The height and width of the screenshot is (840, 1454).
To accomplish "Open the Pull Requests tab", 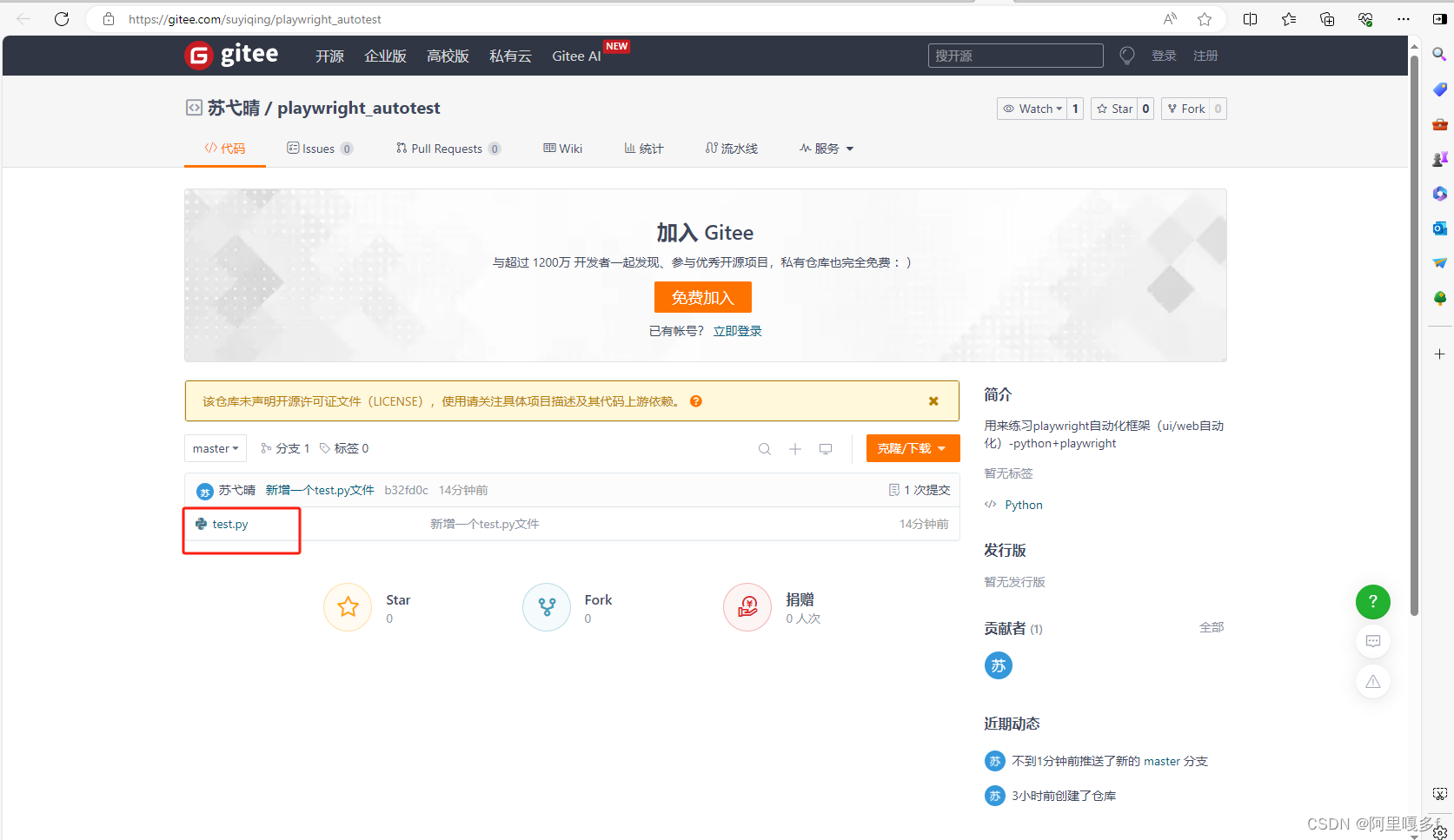I will (448, 149).
